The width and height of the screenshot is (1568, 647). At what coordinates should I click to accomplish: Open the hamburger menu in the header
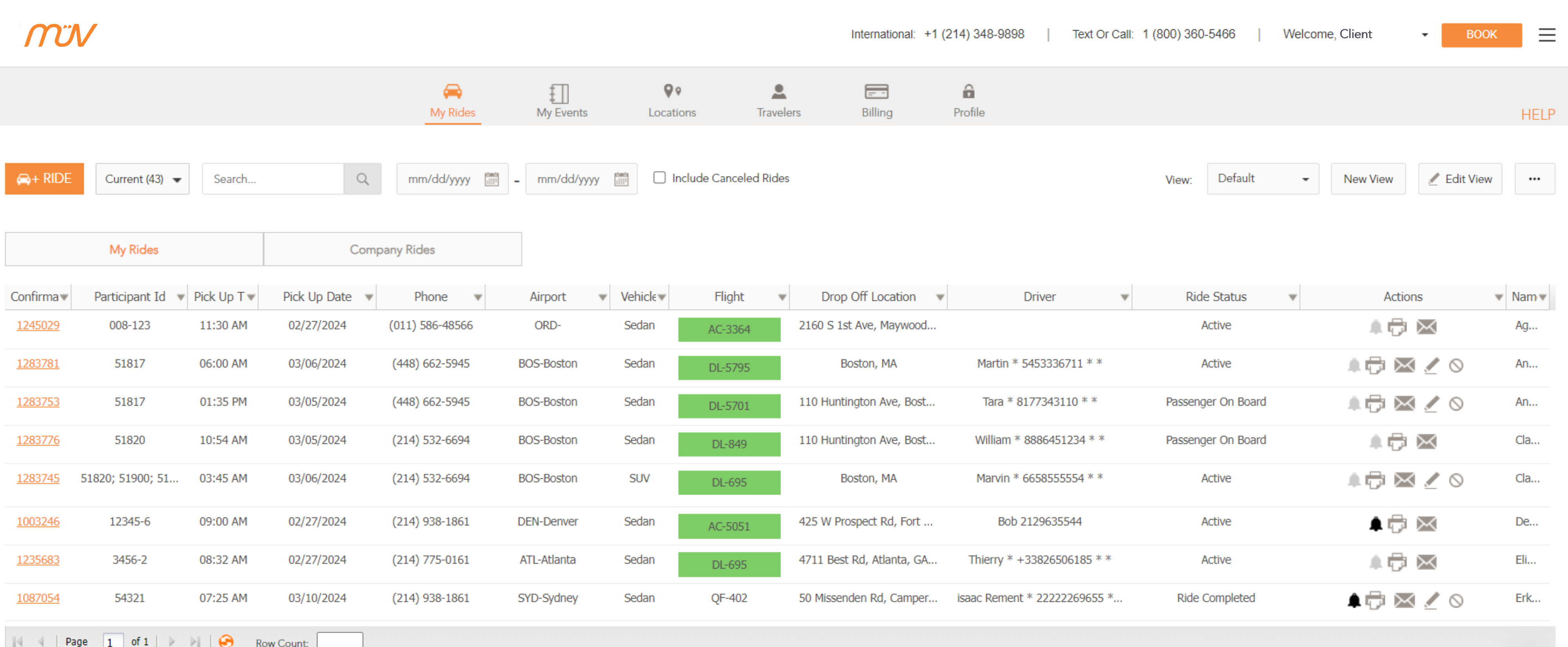tap(1547, 35)
